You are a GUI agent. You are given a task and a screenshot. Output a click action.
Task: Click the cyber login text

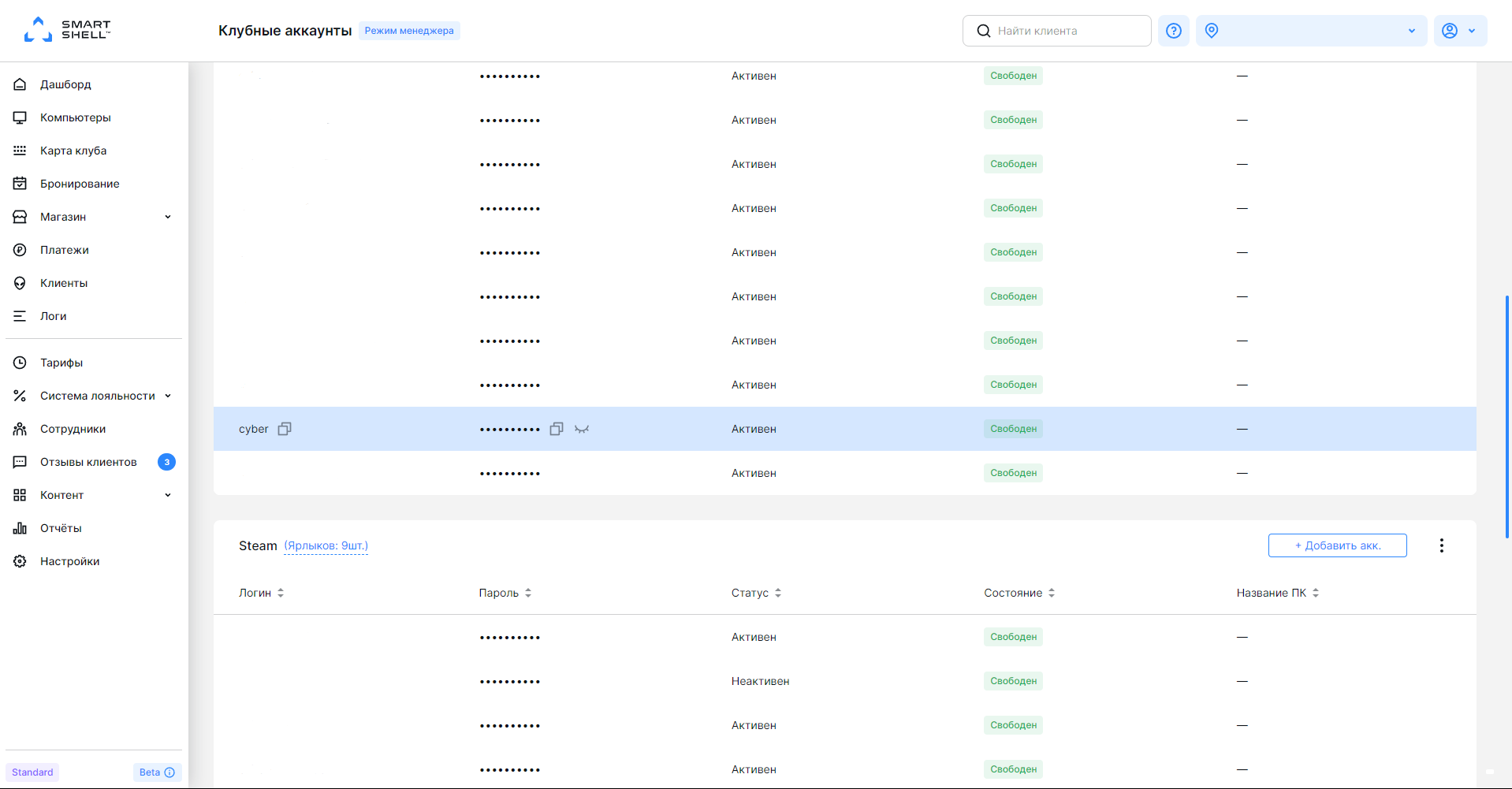pyautogui.click(x=253, y=429)
